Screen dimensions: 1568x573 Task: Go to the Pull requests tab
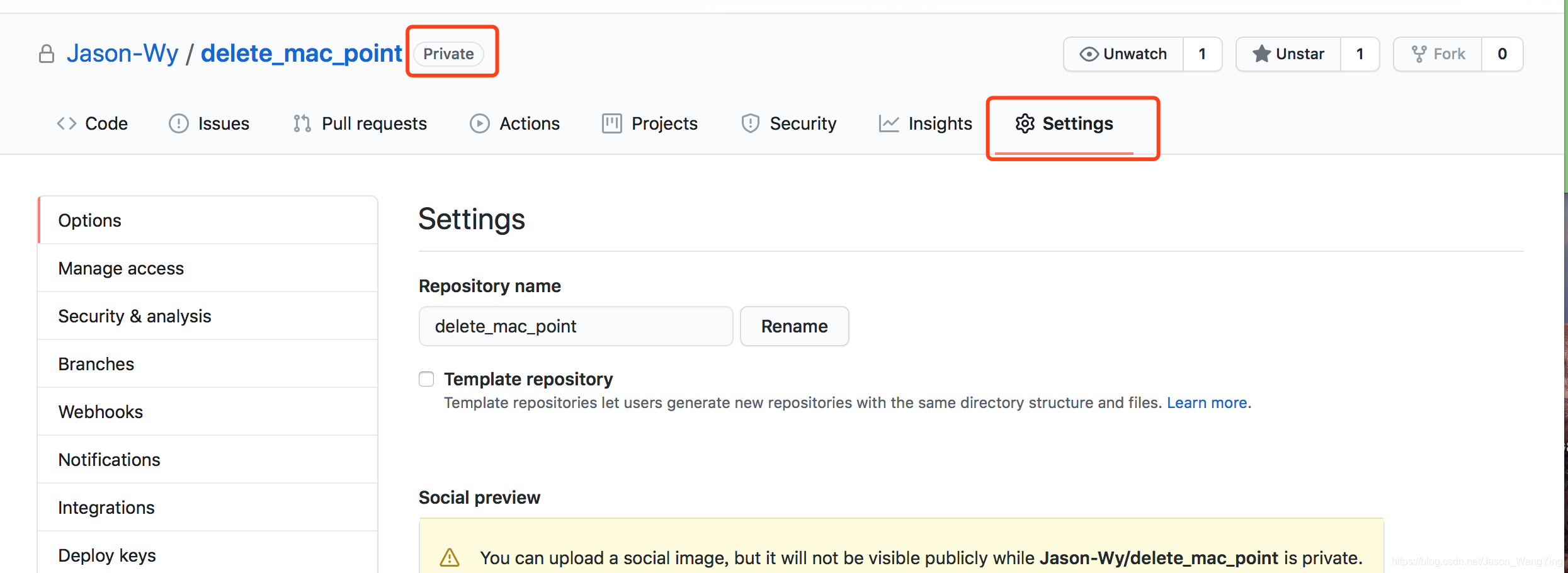click(x=360, y=123)
